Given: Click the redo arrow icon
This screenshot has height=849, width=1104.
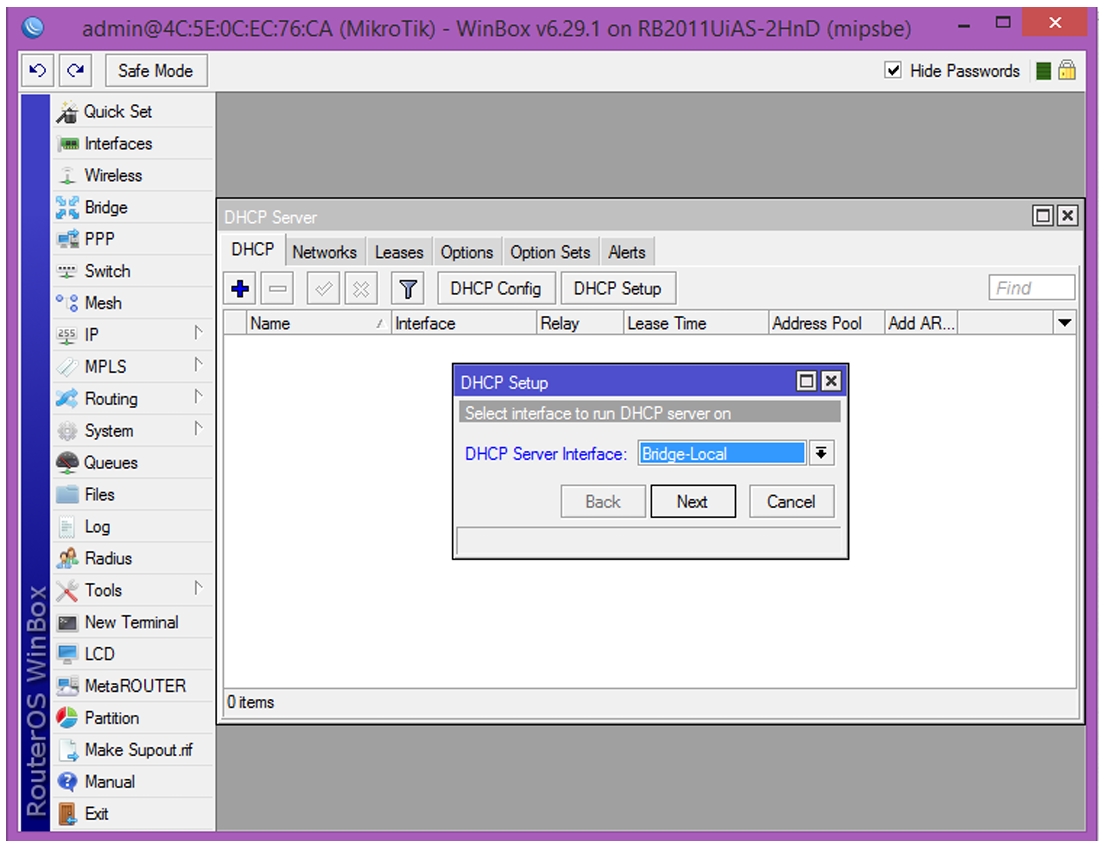Looking at the screenshot, I should pos(75,70).
